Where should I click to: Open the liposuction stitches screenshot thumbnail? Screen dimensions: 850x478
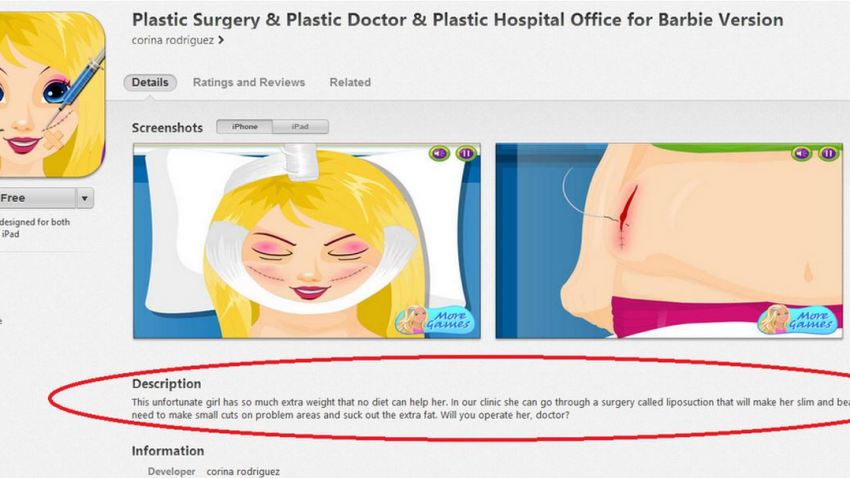[669, 241]
